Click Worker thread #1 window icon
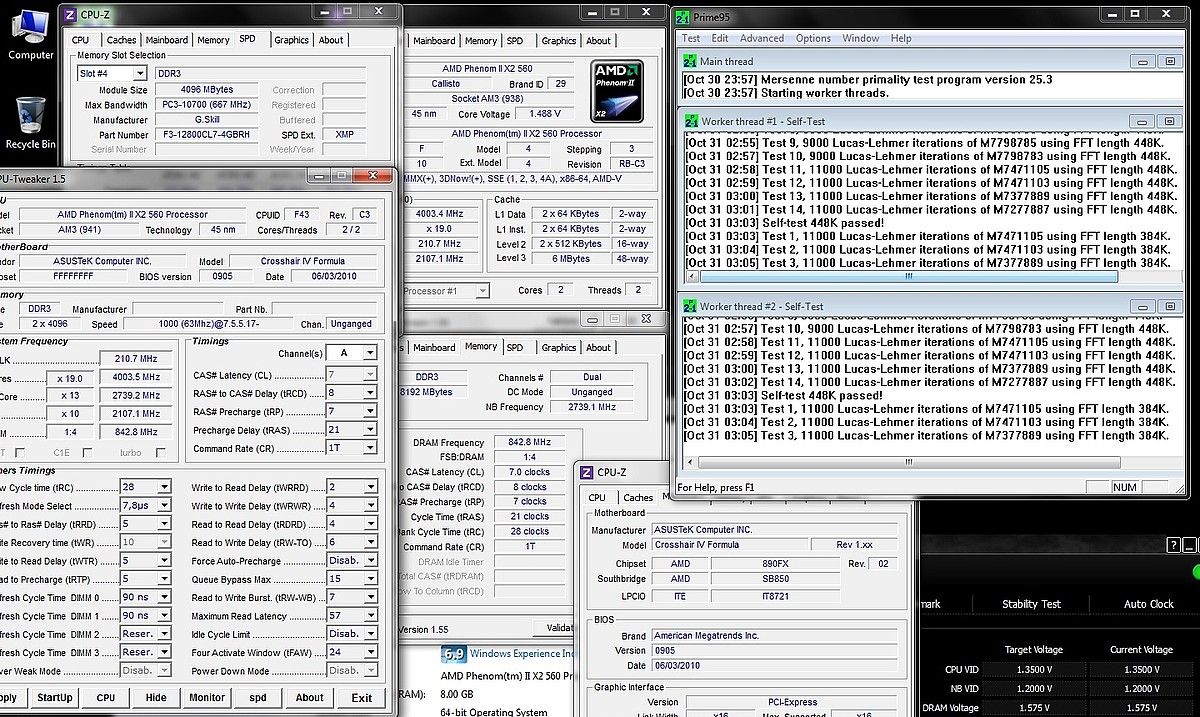Viewport: 1200px width, 717px height. (x=691, y=121)
